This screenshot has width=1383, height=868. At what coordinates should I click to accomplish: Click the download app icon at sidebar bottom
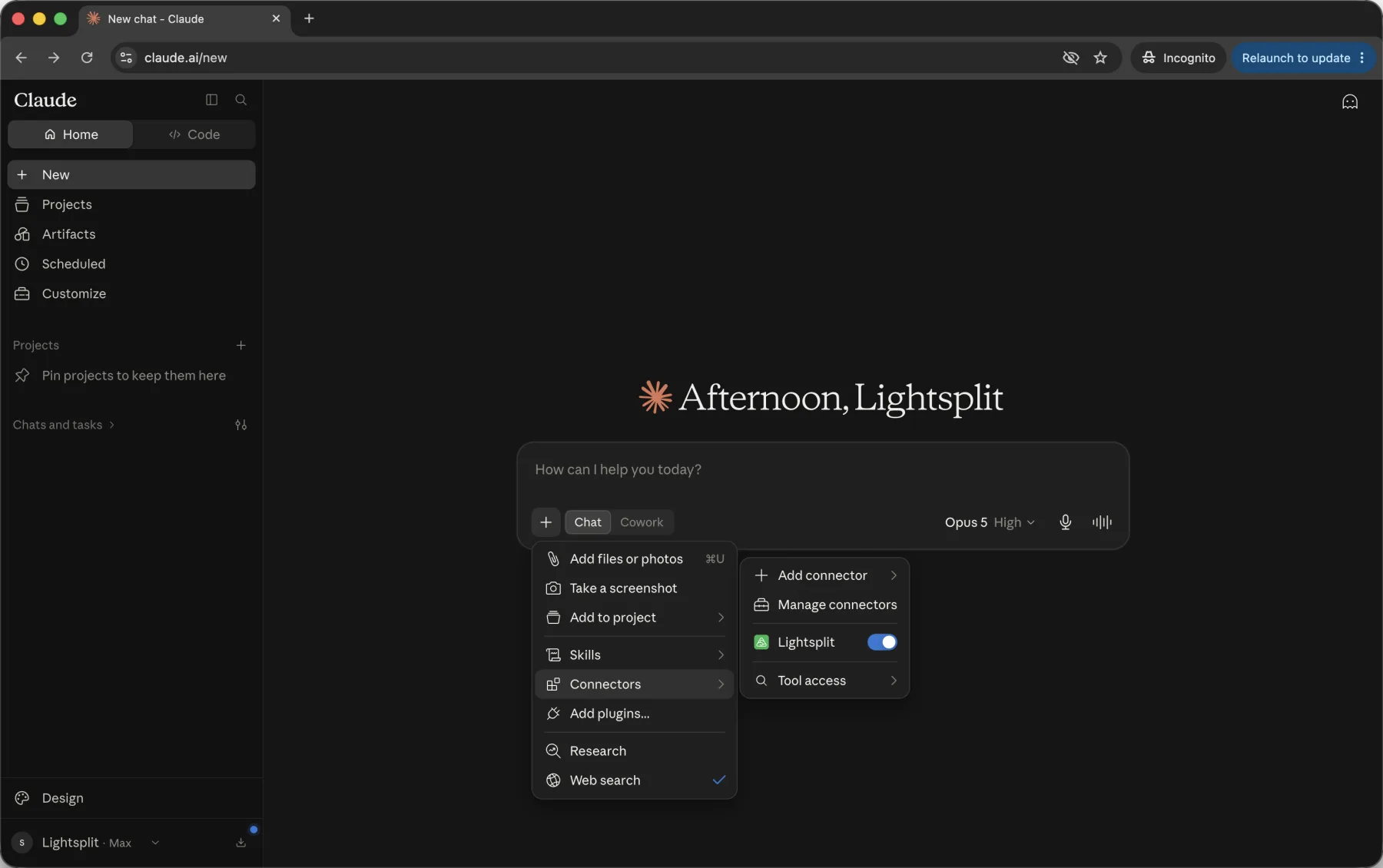pyautogui.click(x=240, y=843)
